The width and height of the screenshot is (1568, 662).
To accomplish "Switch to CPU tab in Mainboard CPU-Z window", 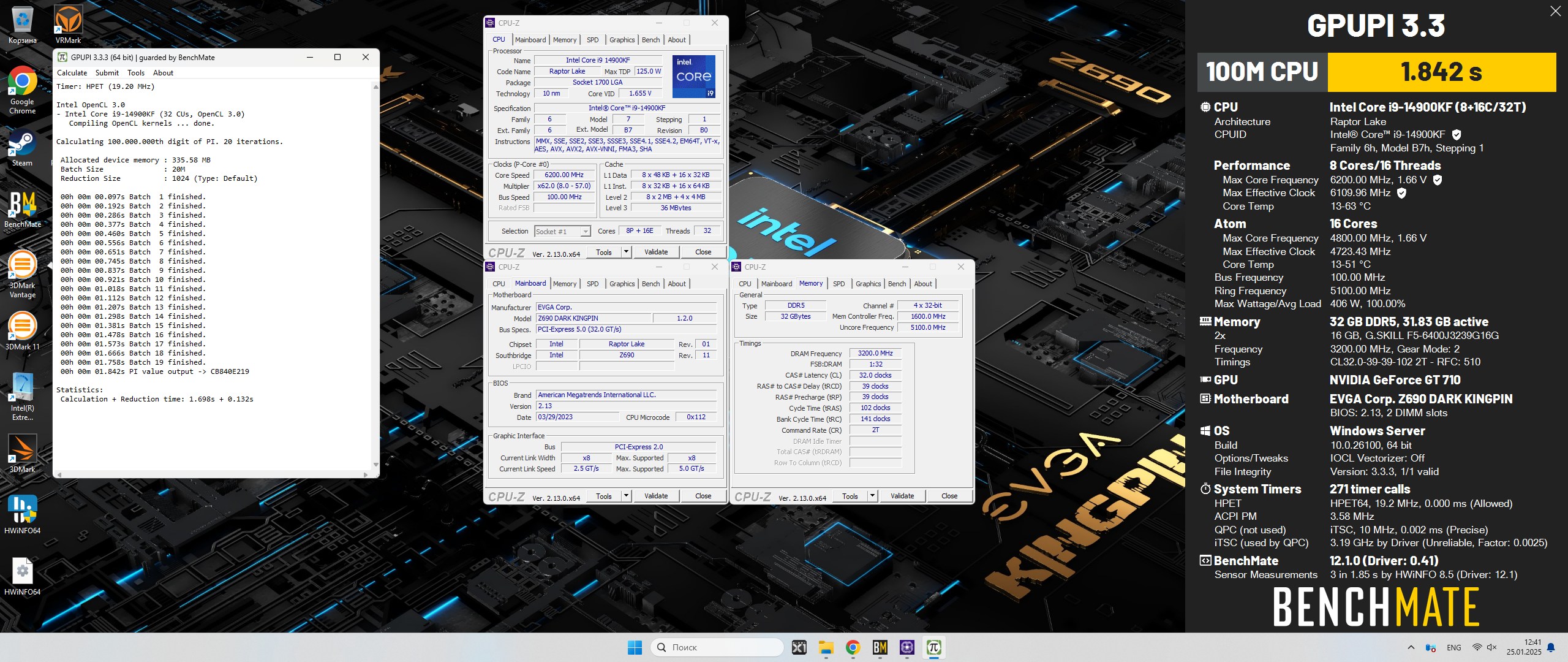I will (499, 284).
